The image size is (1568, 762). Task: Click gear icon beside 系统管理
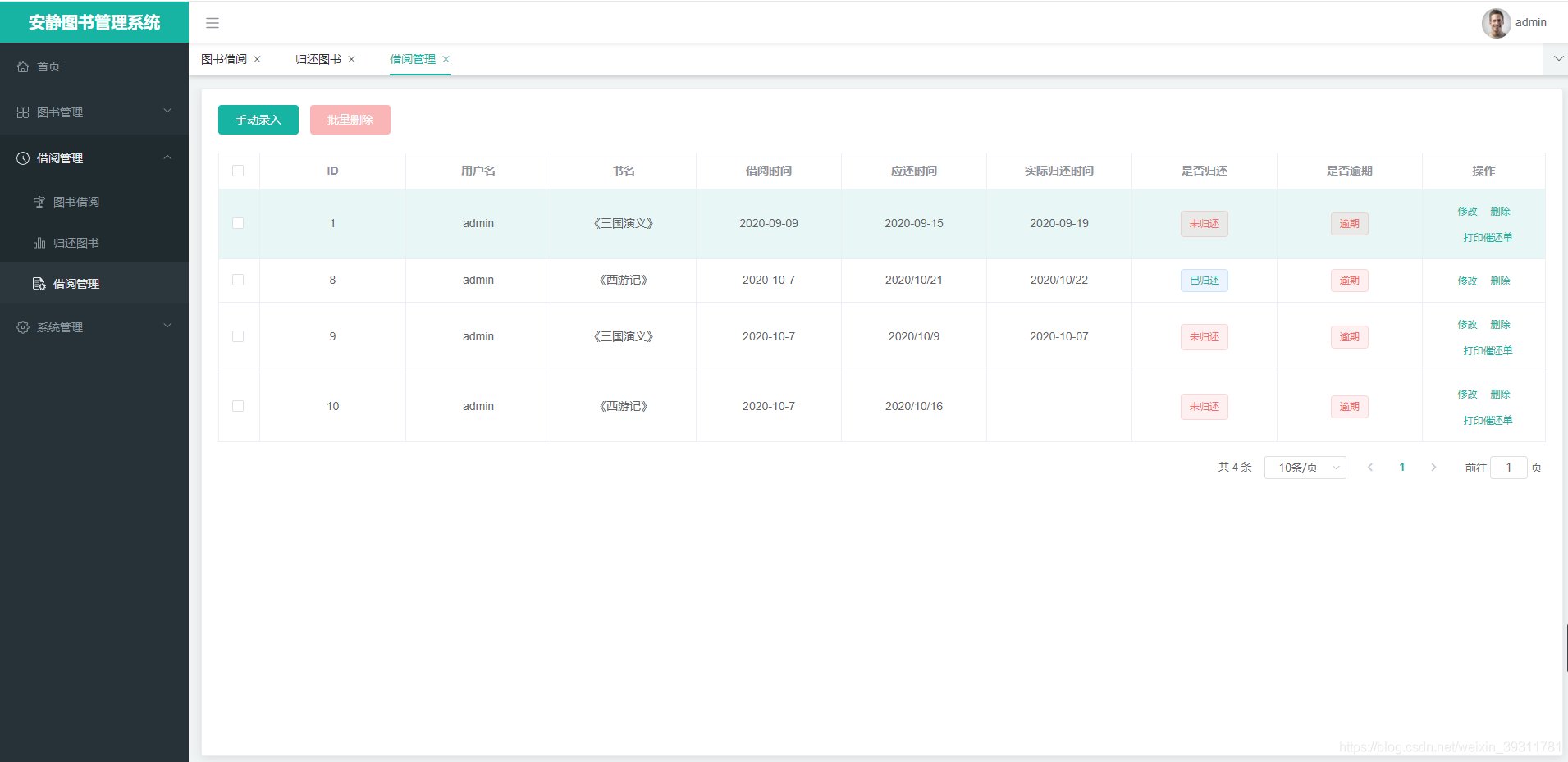click(x=23, y=327)
